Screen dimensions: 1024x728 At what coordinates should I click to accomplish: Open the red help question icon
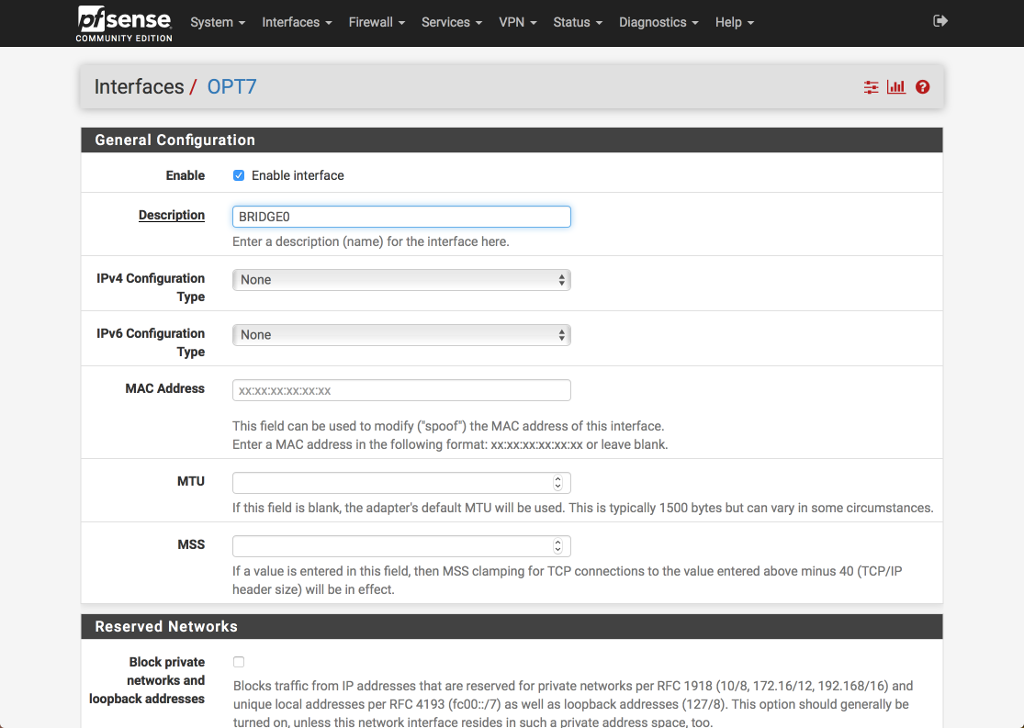[x=922, y=87]
